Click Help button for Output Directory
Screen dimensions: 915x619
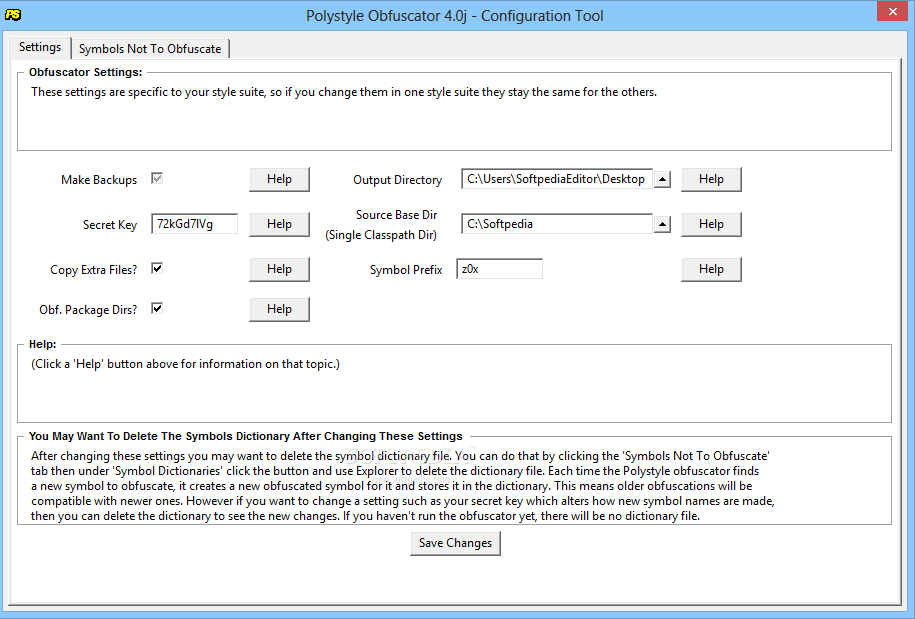tap(711, 179)
